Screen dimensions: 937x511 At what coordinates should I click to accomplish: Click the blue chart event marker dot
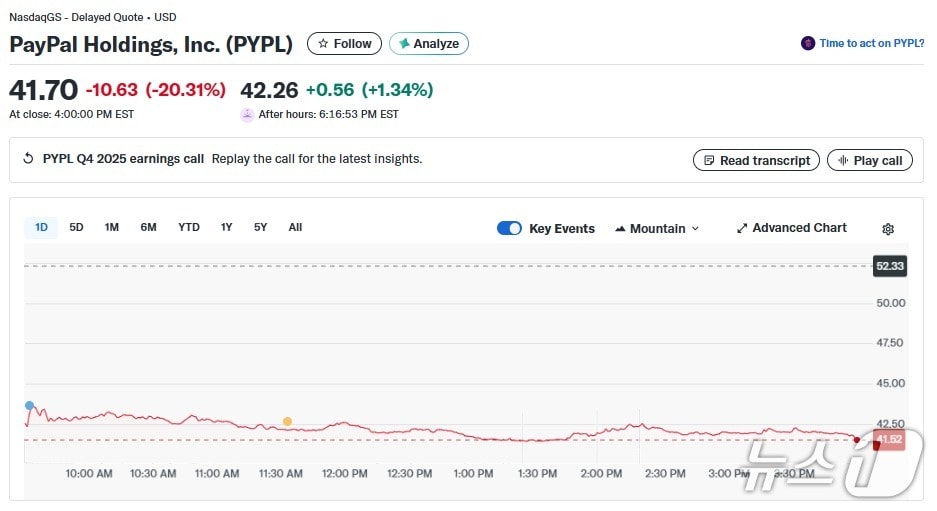(x=29, y=406)
